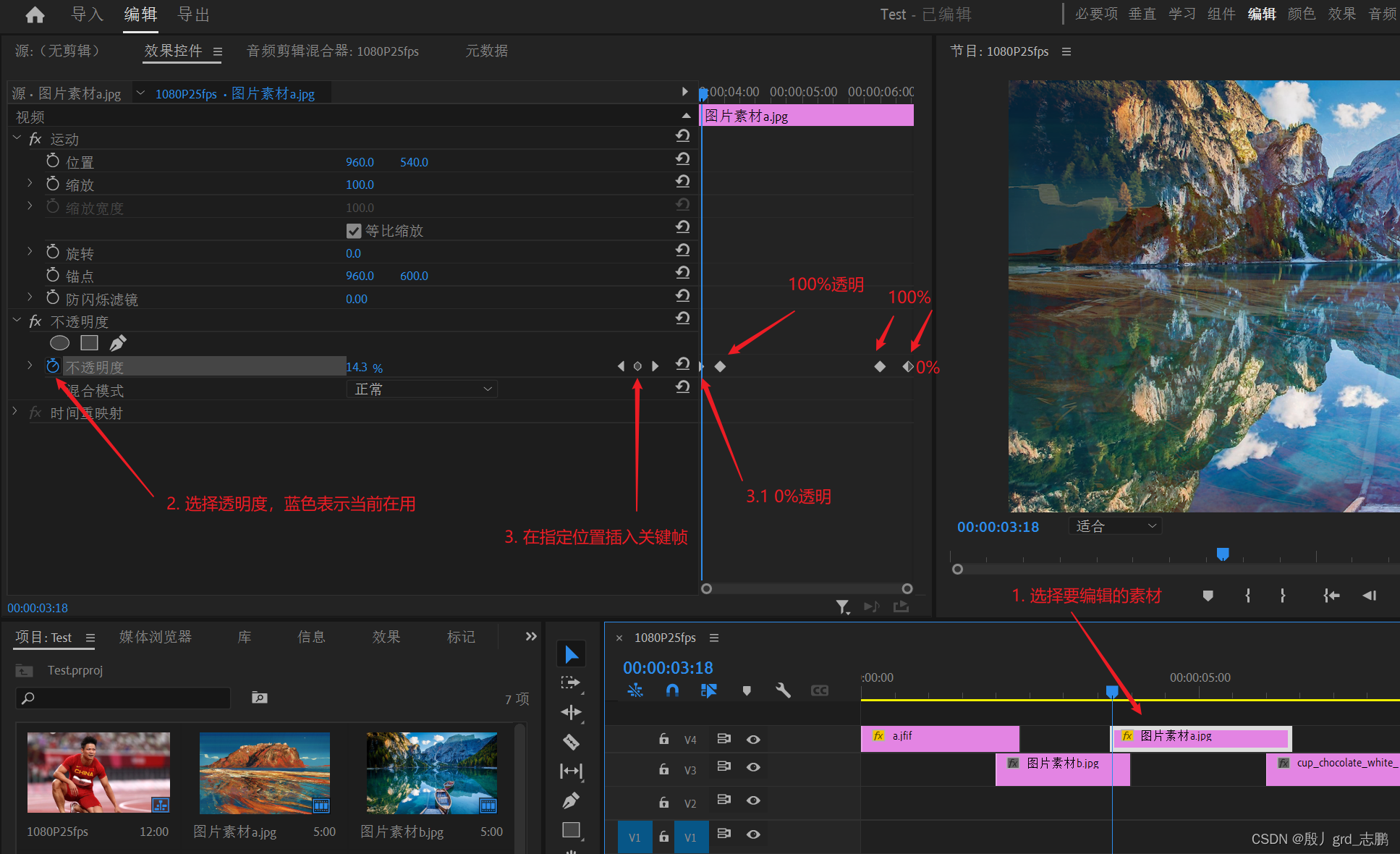
Task: Toggle sync lock for track V3
Action: coord(724,766)
